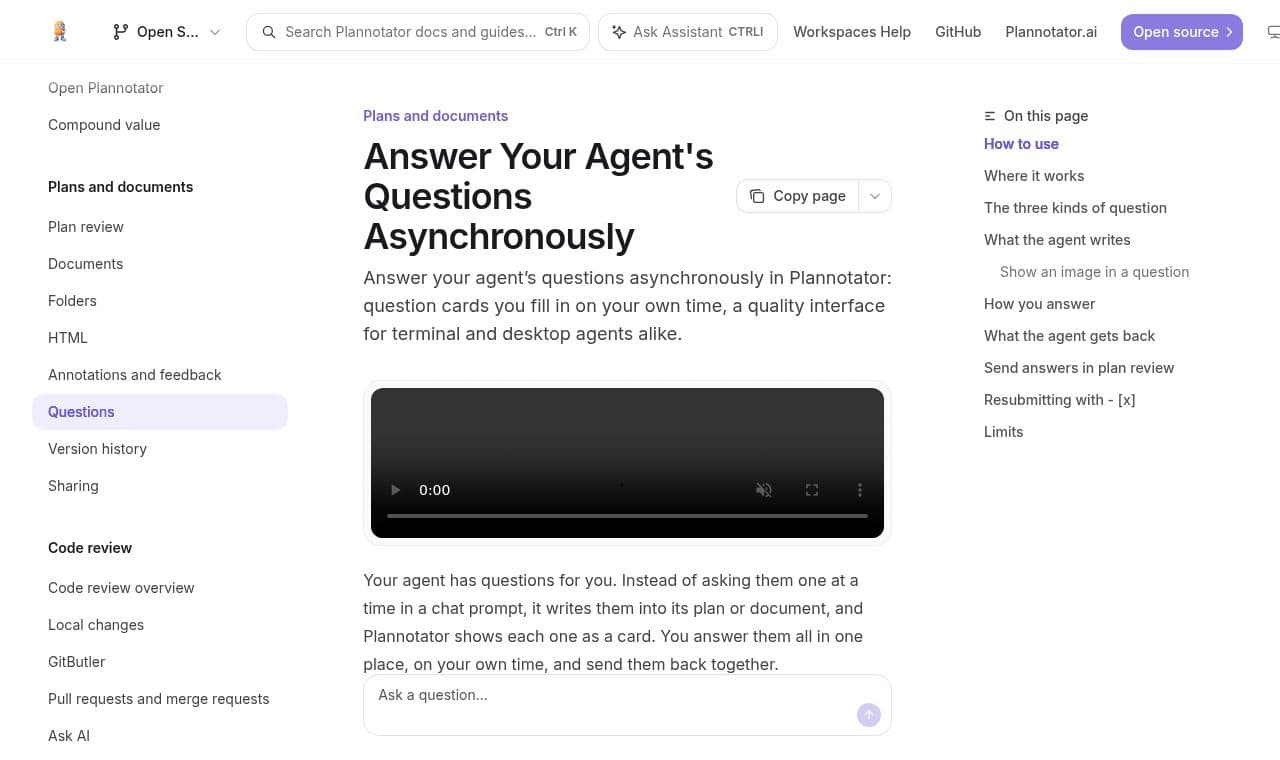Unmute the video sound icon

[x=764, y=490]
